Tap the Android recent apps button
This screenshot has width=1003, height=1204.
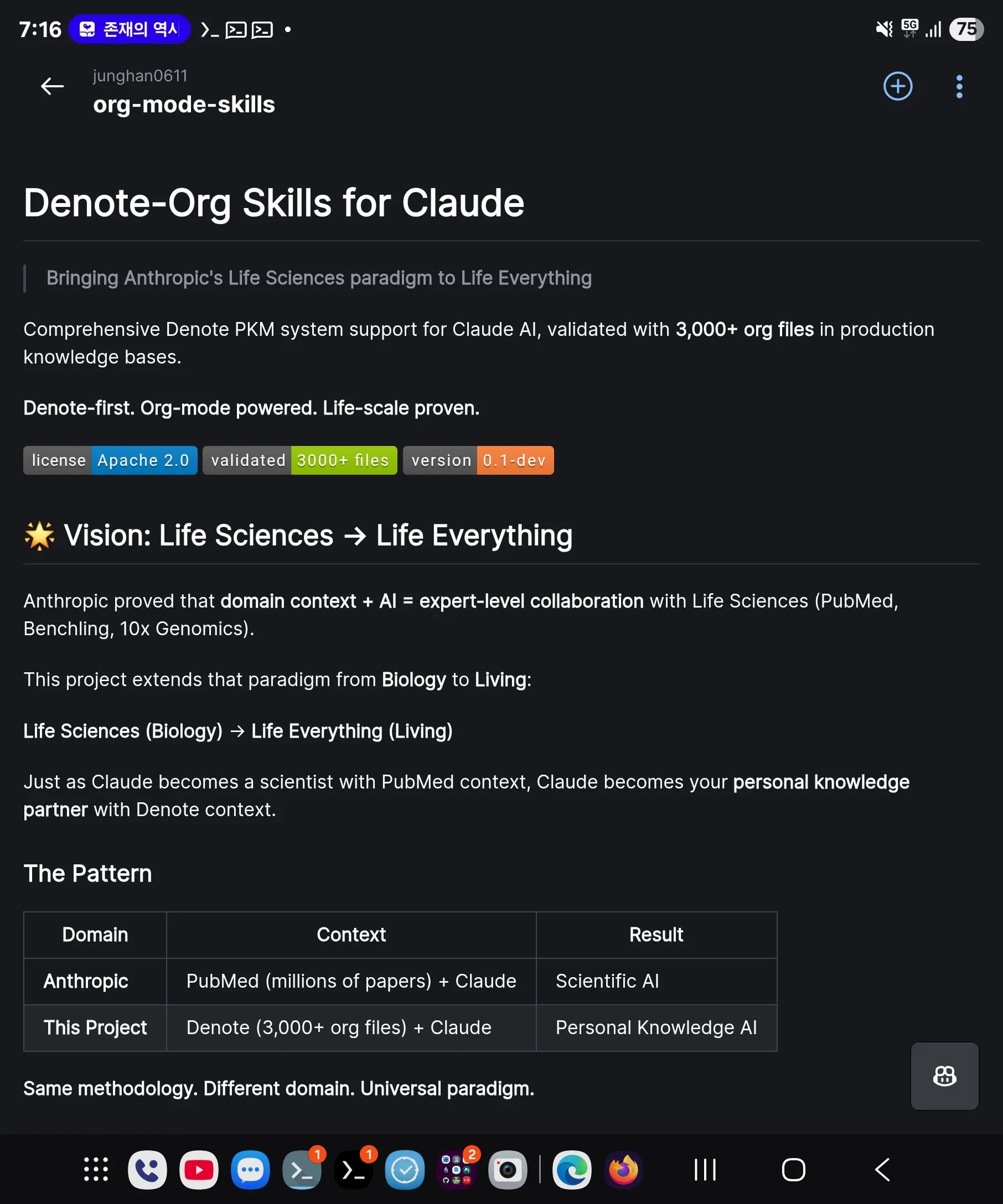point(705,1170)
